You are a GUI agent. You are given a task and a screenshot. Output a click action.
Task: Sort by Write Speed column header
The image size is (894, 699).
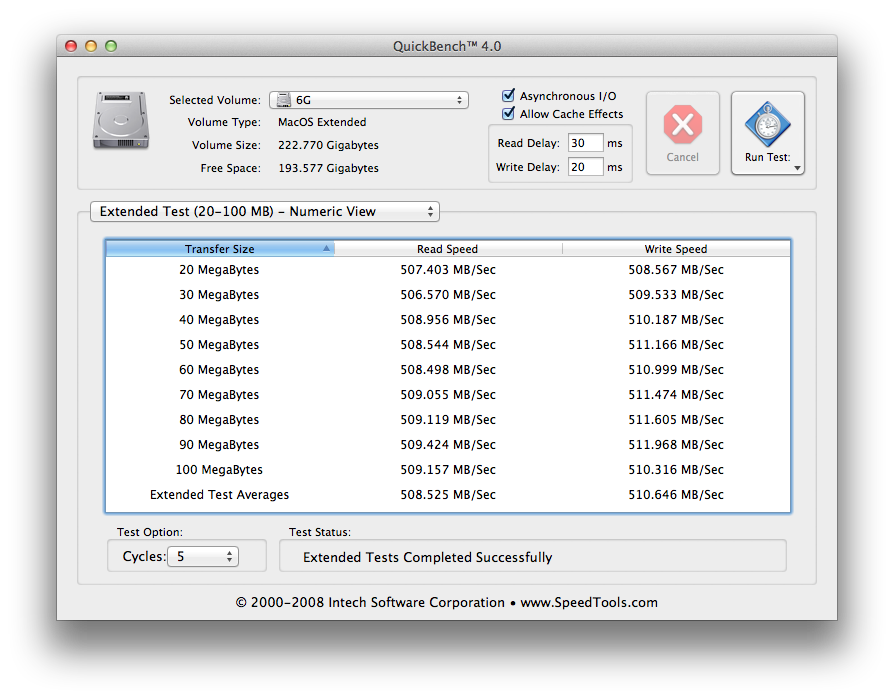point(676,249)
